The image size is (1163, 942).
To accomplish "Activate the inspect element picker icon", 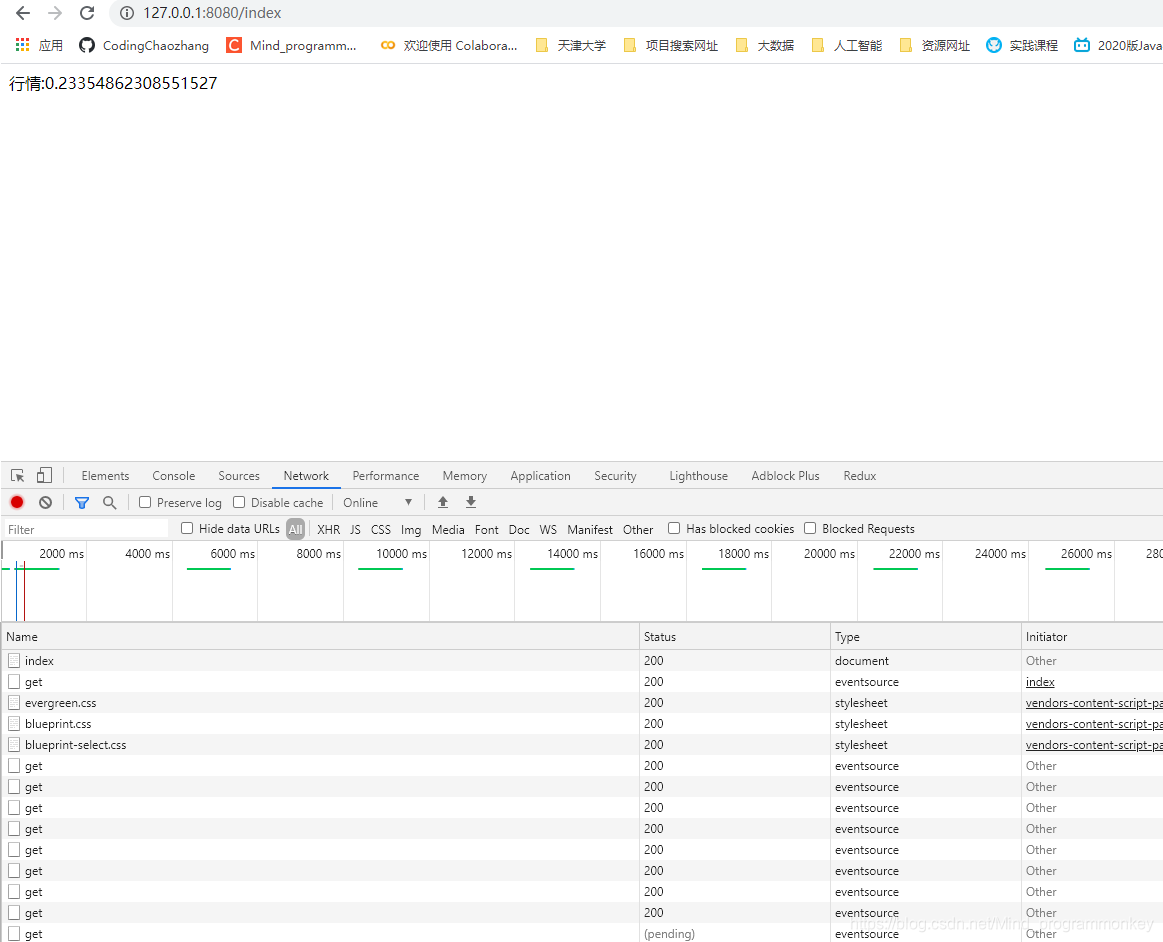I will click(x=18, y=475).
